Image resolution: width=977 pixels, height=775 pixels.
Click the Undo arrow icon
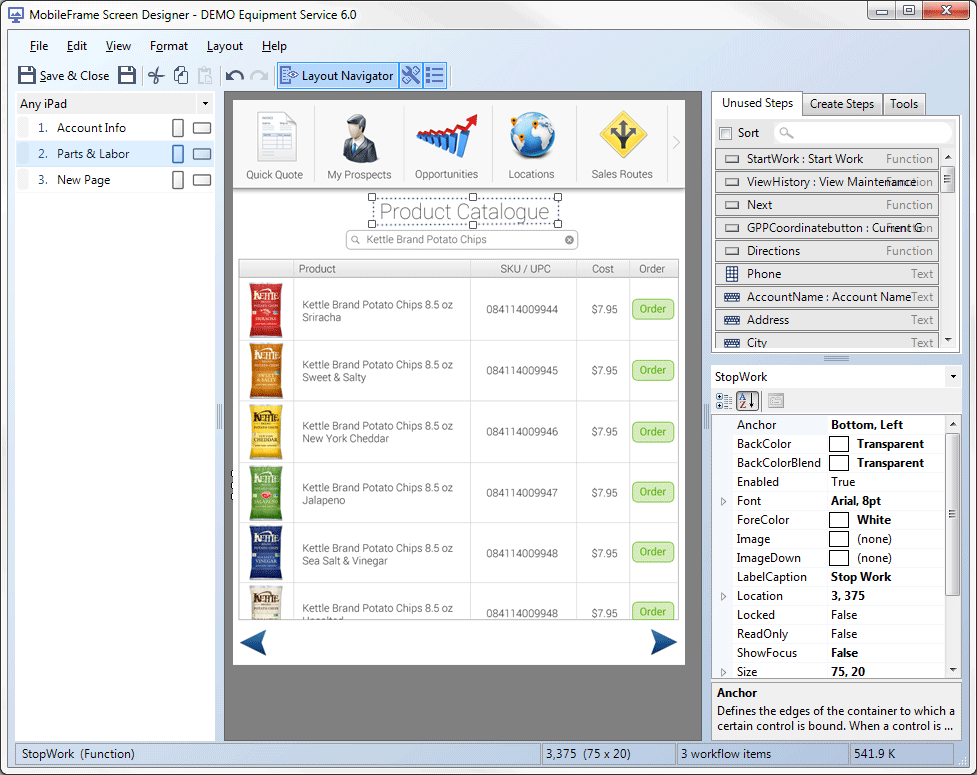(x=234, y=75)
